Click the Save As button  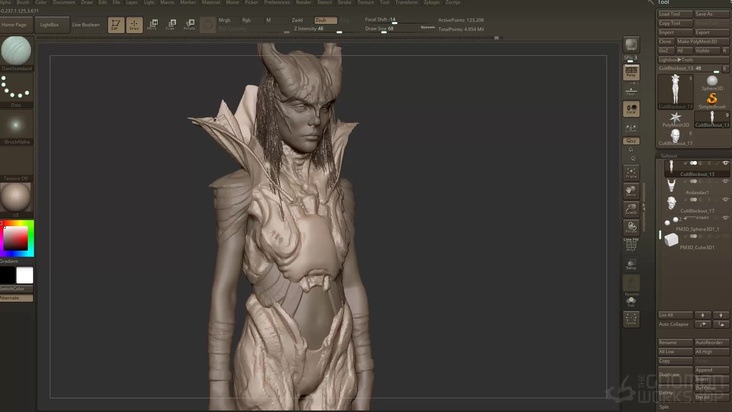pos(711,14)
